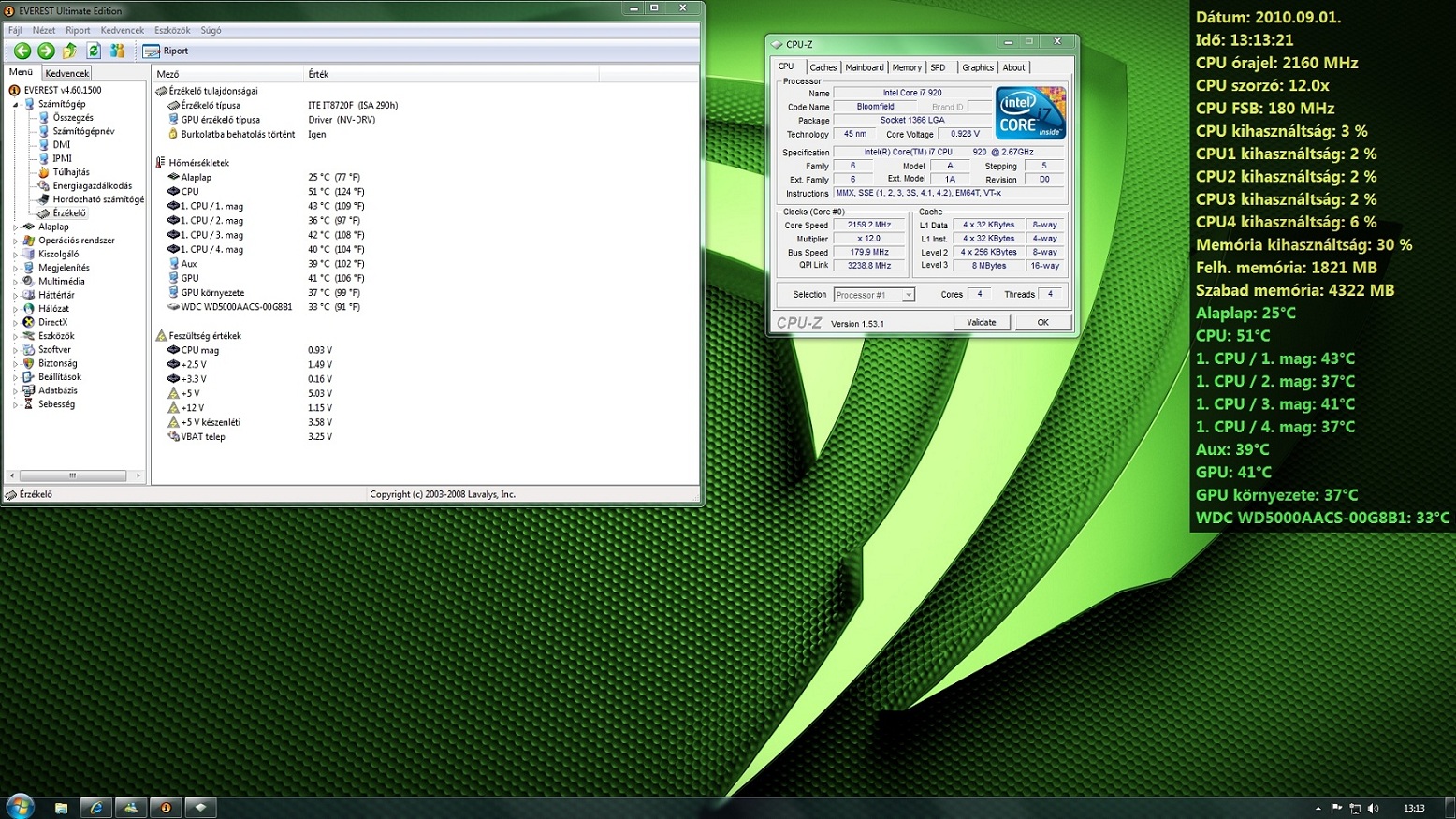This screenshot has height=819, width=1456.
Task: Click the tree scrollbar right arrow
Action: click(x=138, y=475)
